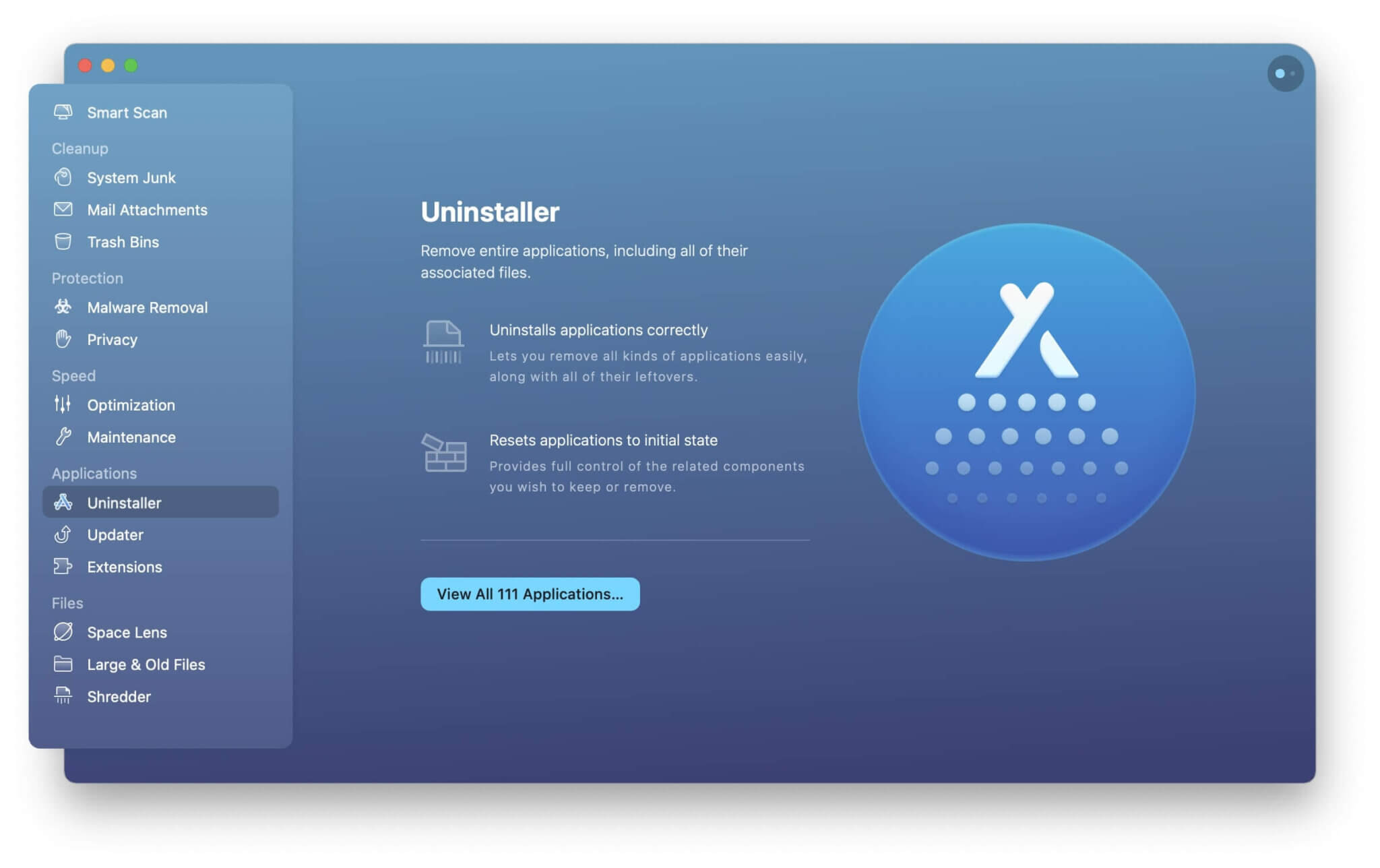1380x868 pixels.
Task: Expand the Protection section group
Action: pos(87,278)
